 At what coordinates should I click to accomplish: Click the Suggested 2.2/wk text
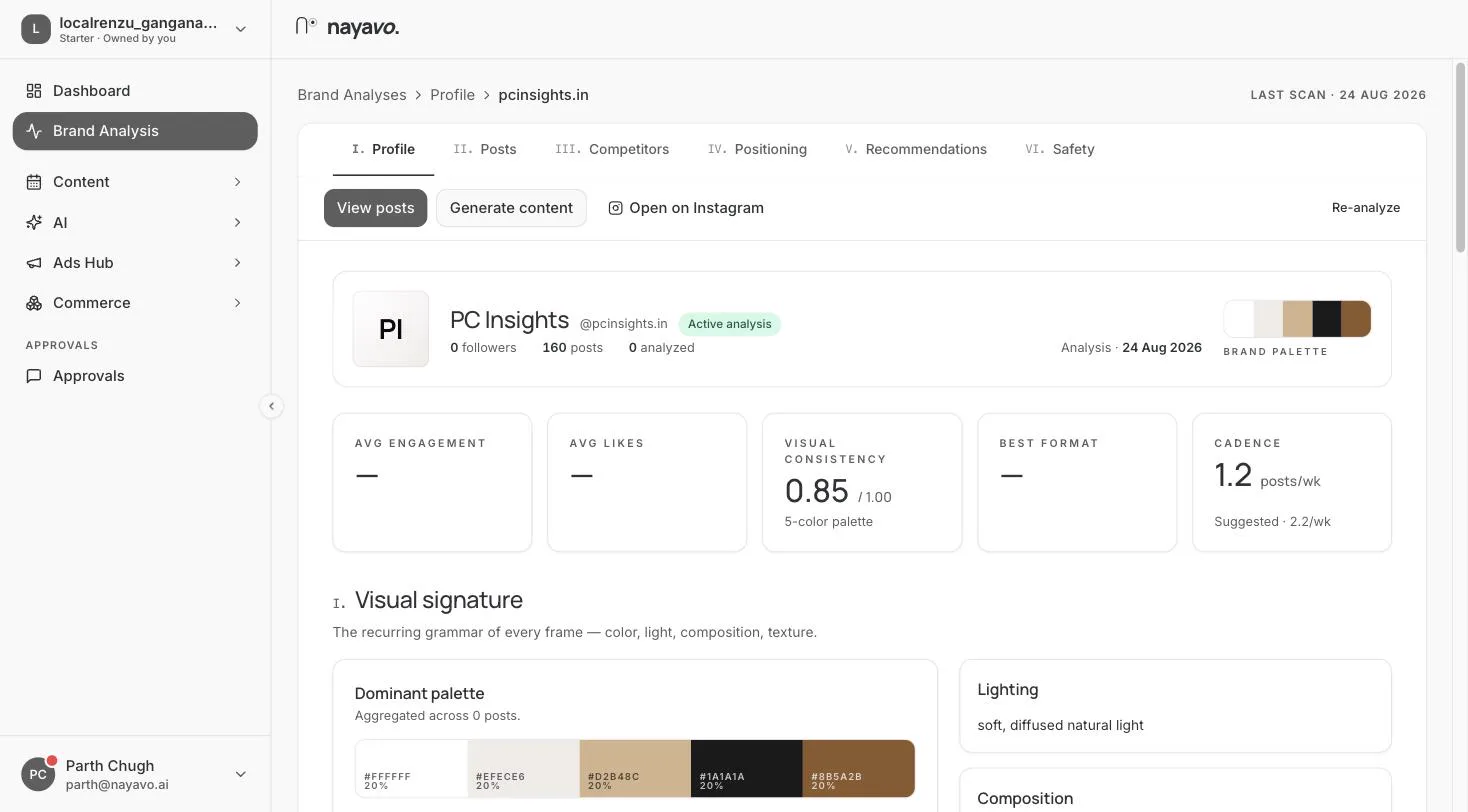pyautogui.click(x=1272, y=522)
